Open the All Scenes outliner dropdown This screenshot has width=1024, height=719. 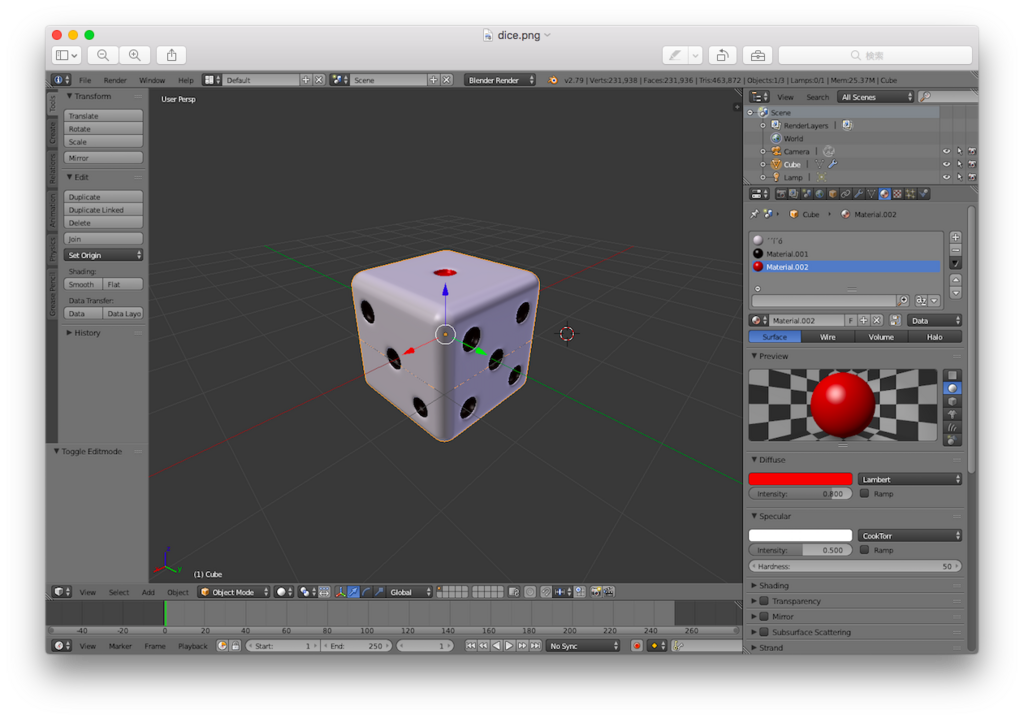pos(875,97)
